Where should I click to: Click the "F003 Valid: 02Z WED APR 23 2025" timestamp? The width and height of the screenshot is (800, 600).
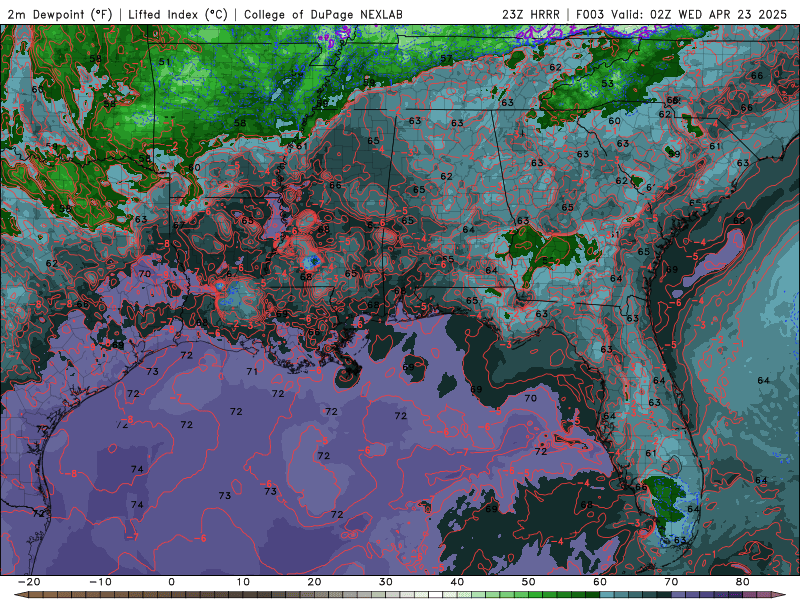(682, 15)
